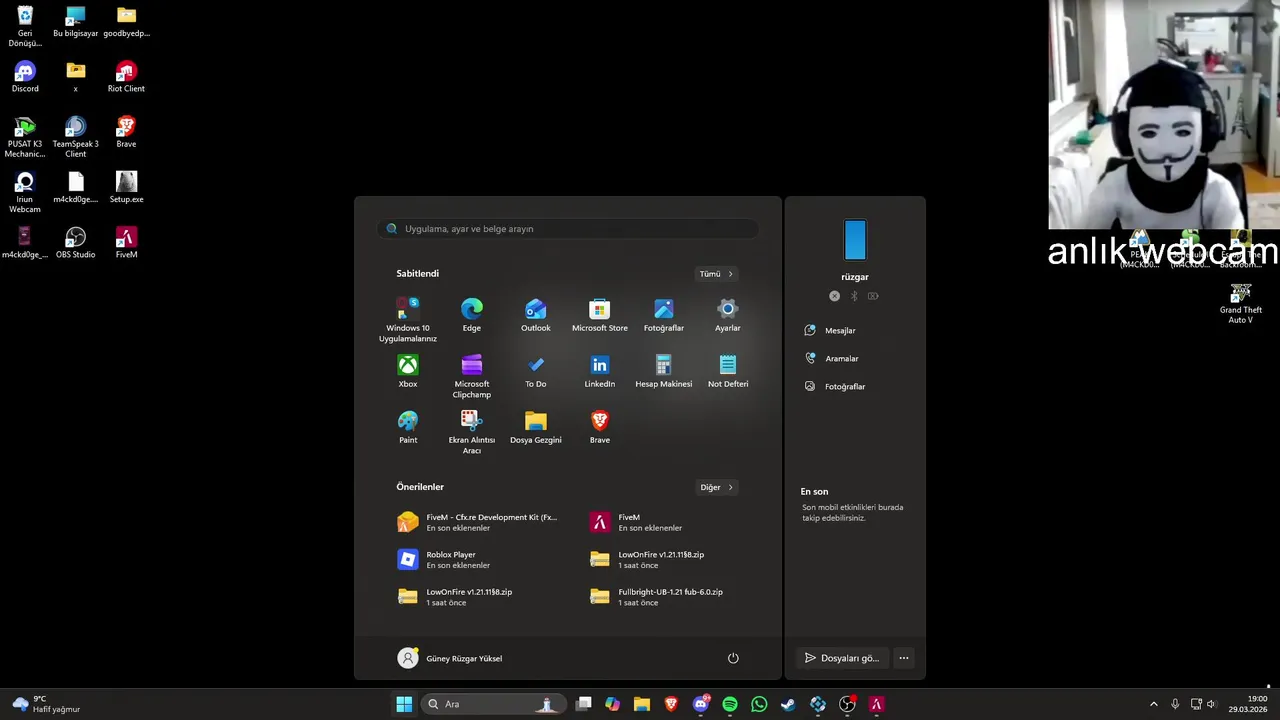Select TeamSpeak 3 Client desktop icon
Image resolution: width=1280 pixels, height=720 pixels.
click(75, 137)
